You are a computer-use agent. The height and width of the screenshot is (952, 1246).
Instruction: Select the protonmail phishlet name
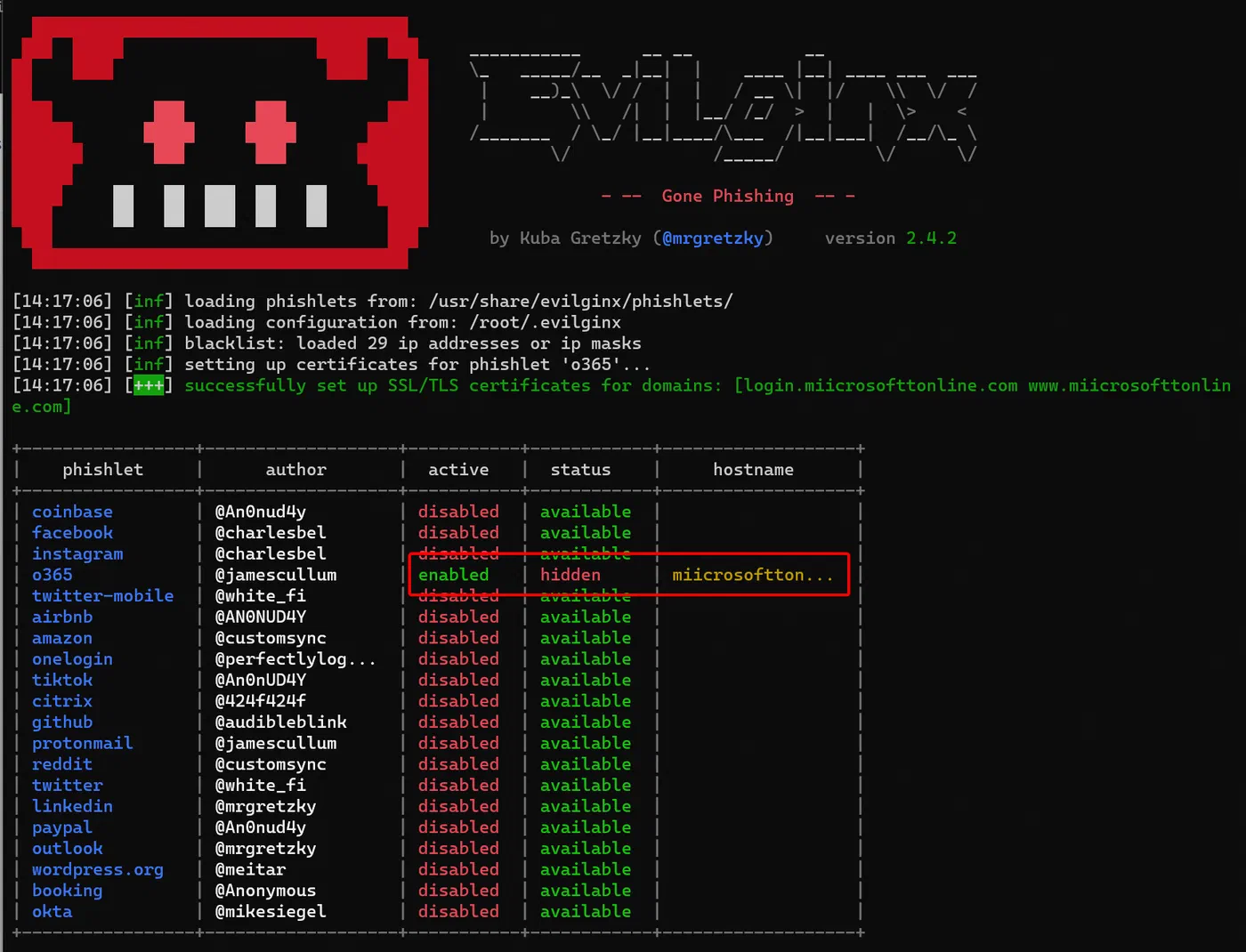(83, 744)
